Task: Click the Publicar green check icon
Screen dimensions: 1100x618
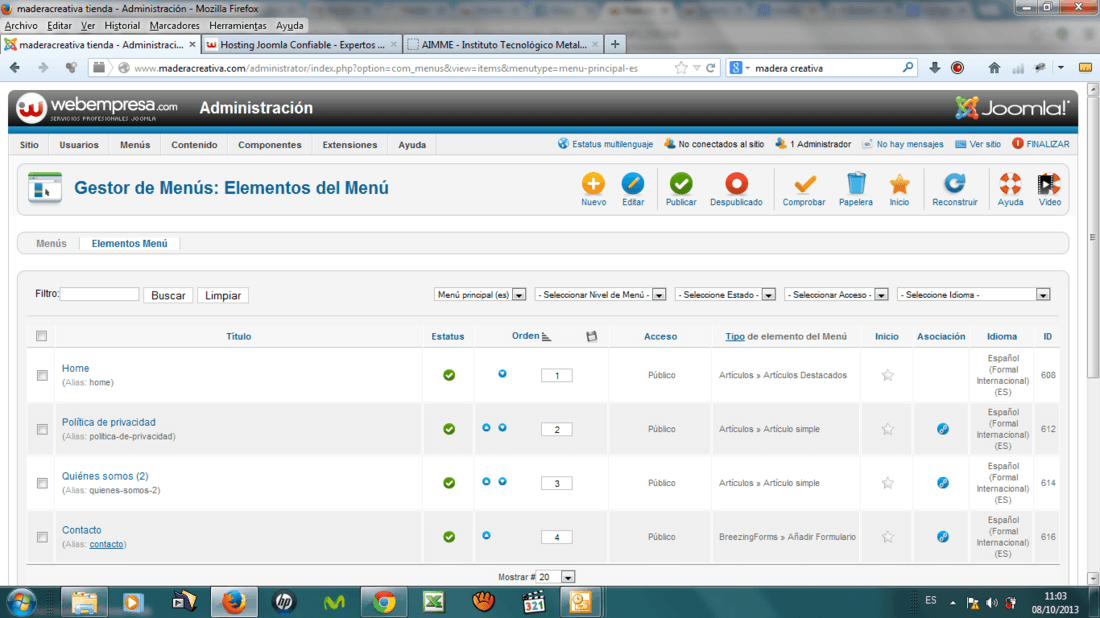Action: click(x=680, y=184)
